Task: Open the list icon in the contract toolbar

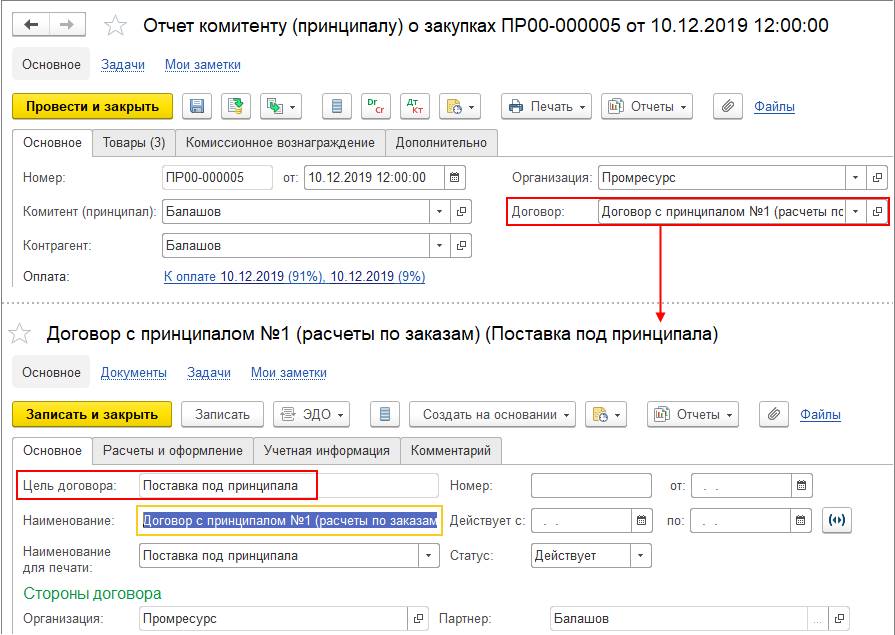Action: [385, 415]
